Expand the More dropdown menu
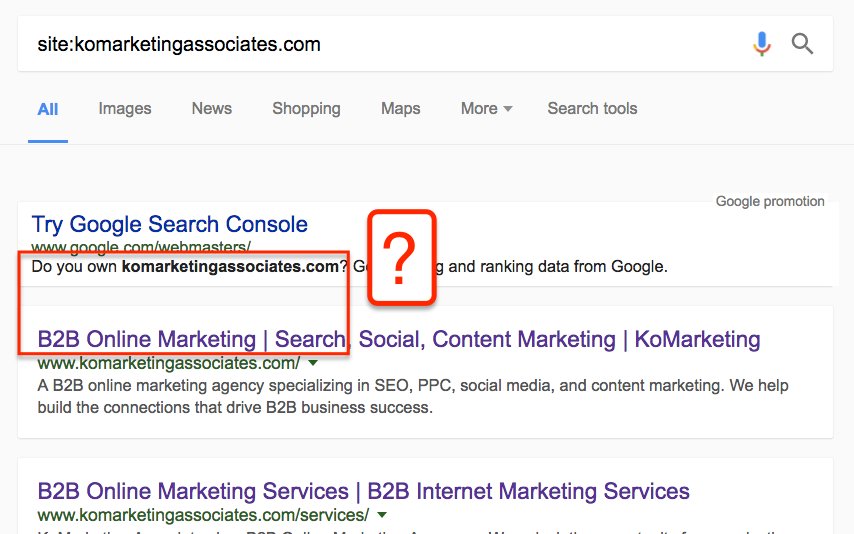Screen dimensions: 854x534 pyautogui.click(x=486, y=109)
